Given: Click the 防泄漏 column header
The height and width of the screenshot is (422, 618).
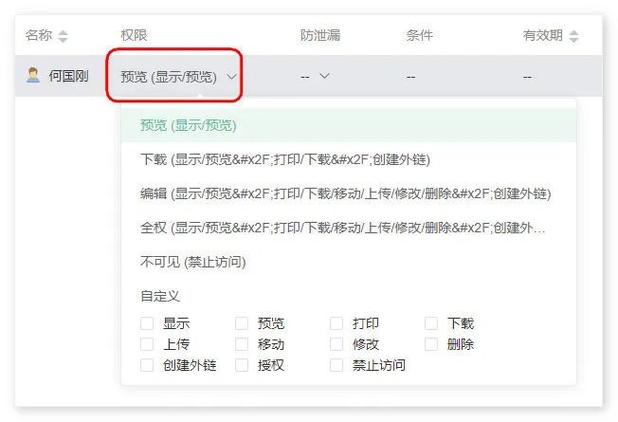Looking at the screenshot, I should coord(320,35).
